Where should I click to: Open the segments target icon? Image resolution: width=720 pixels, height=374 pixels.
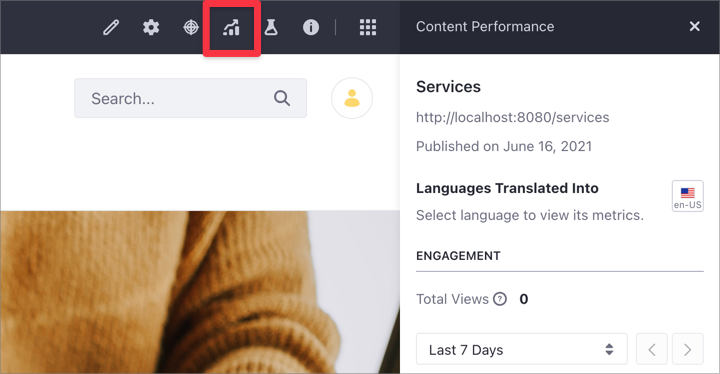coord(191,28)
